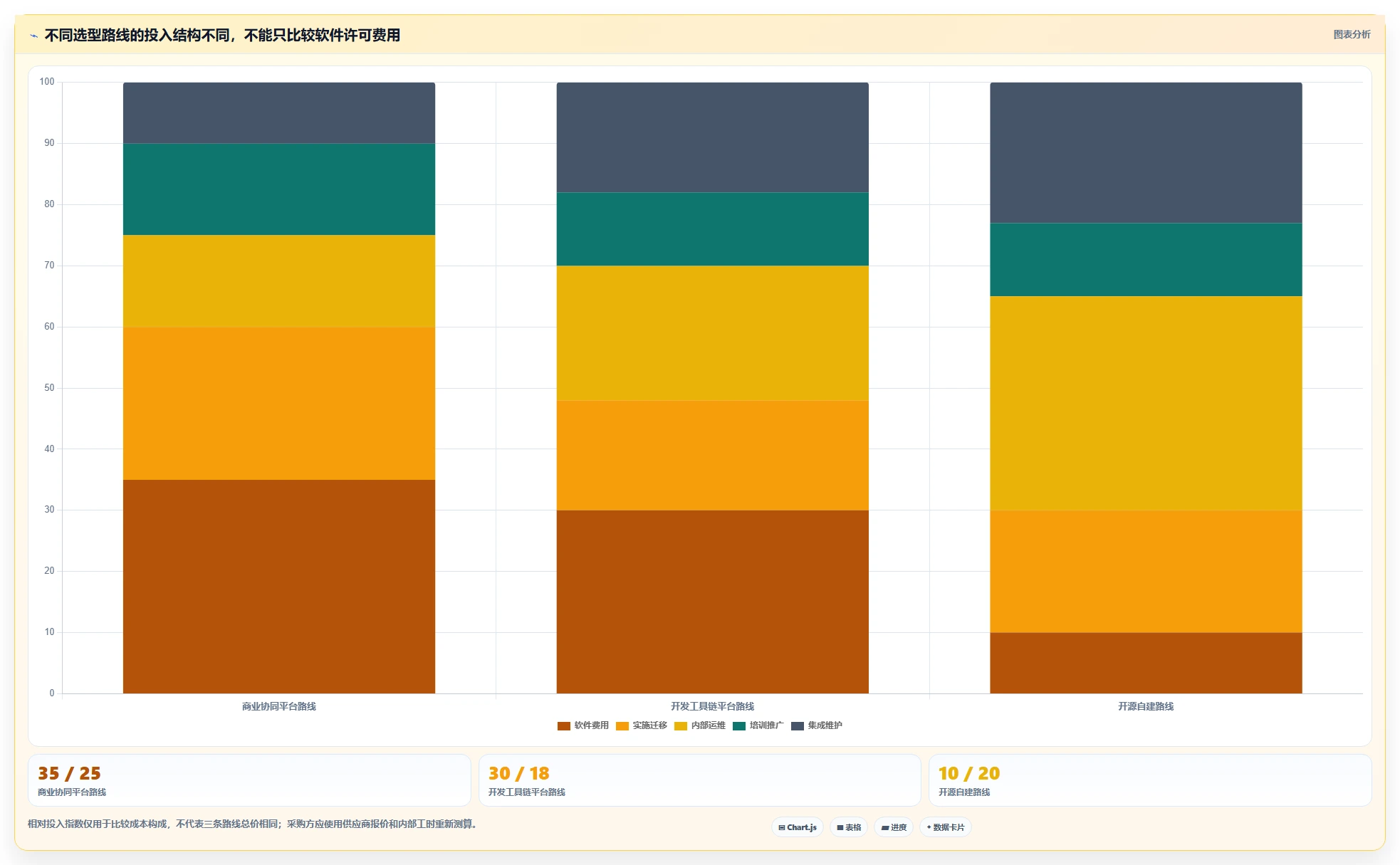Click the 数据卡片 chip
The width and height of the screenshot is (1400, 865).
[x=946, y=827]
